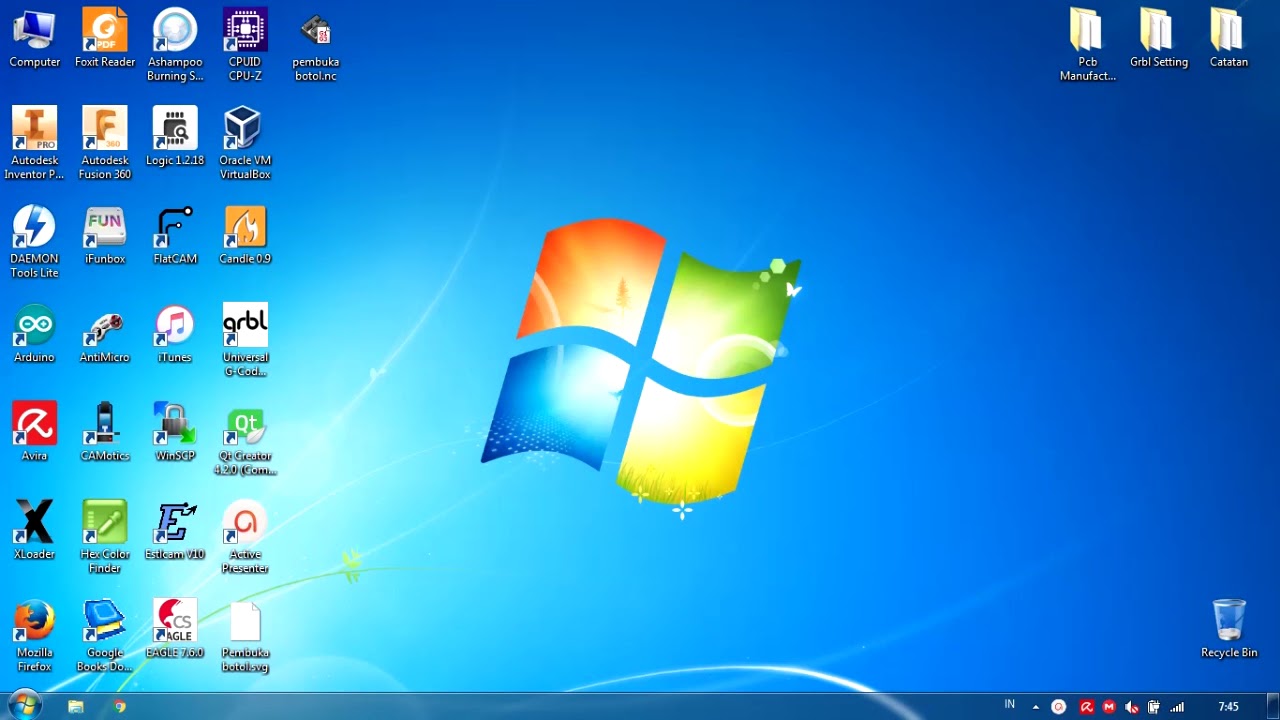Select the Recycle Bin
1280x720 pixels.
[x=1229, y=628]
